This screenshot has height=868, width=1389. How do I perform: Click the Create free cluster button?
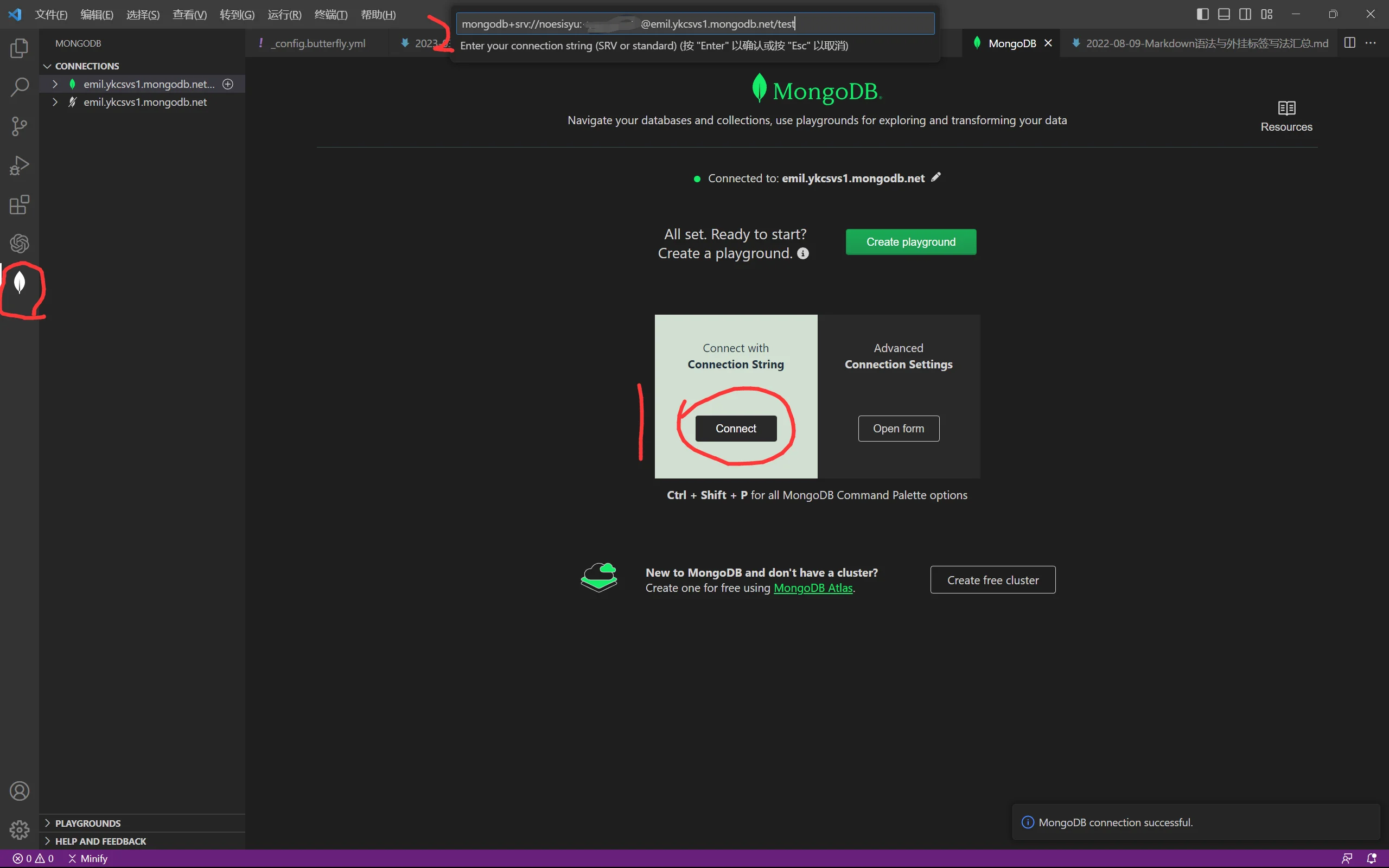992,580
